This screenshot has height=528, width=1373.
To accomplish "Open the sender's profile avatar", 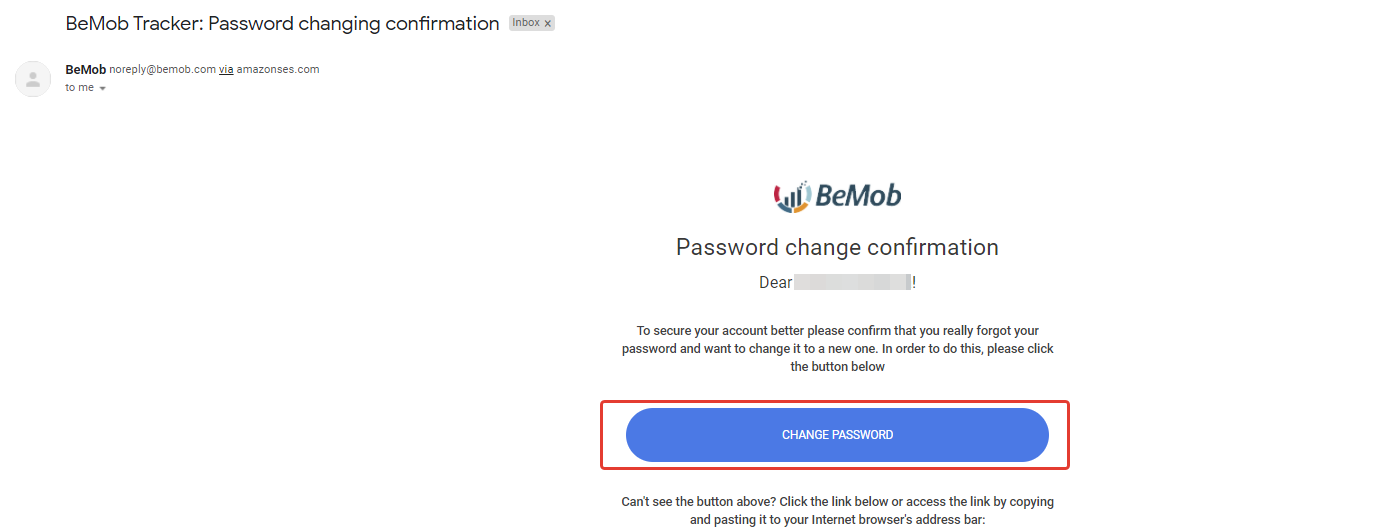I will [33, 79].
